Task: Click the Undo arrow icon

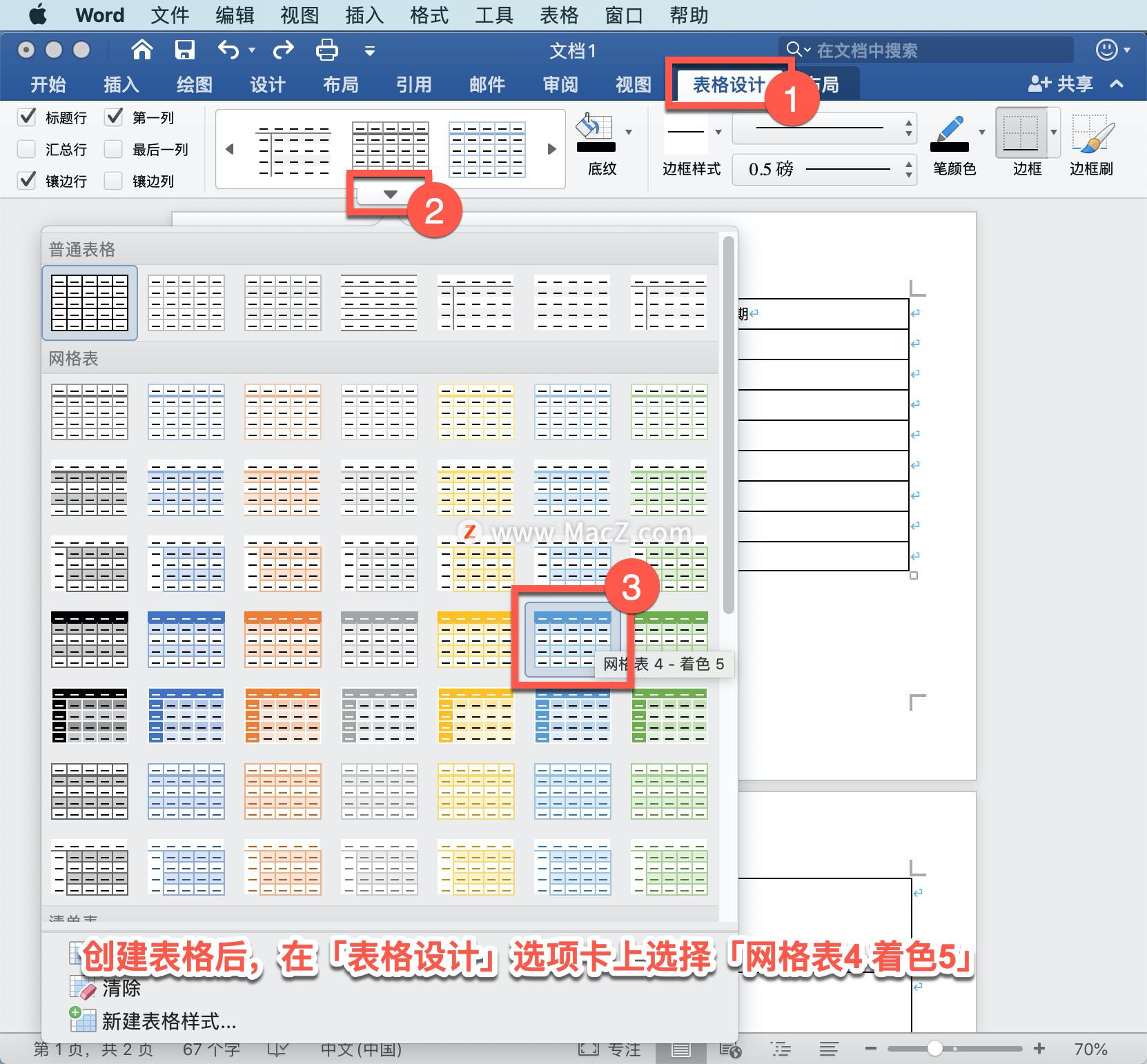Action: (230, 49)
